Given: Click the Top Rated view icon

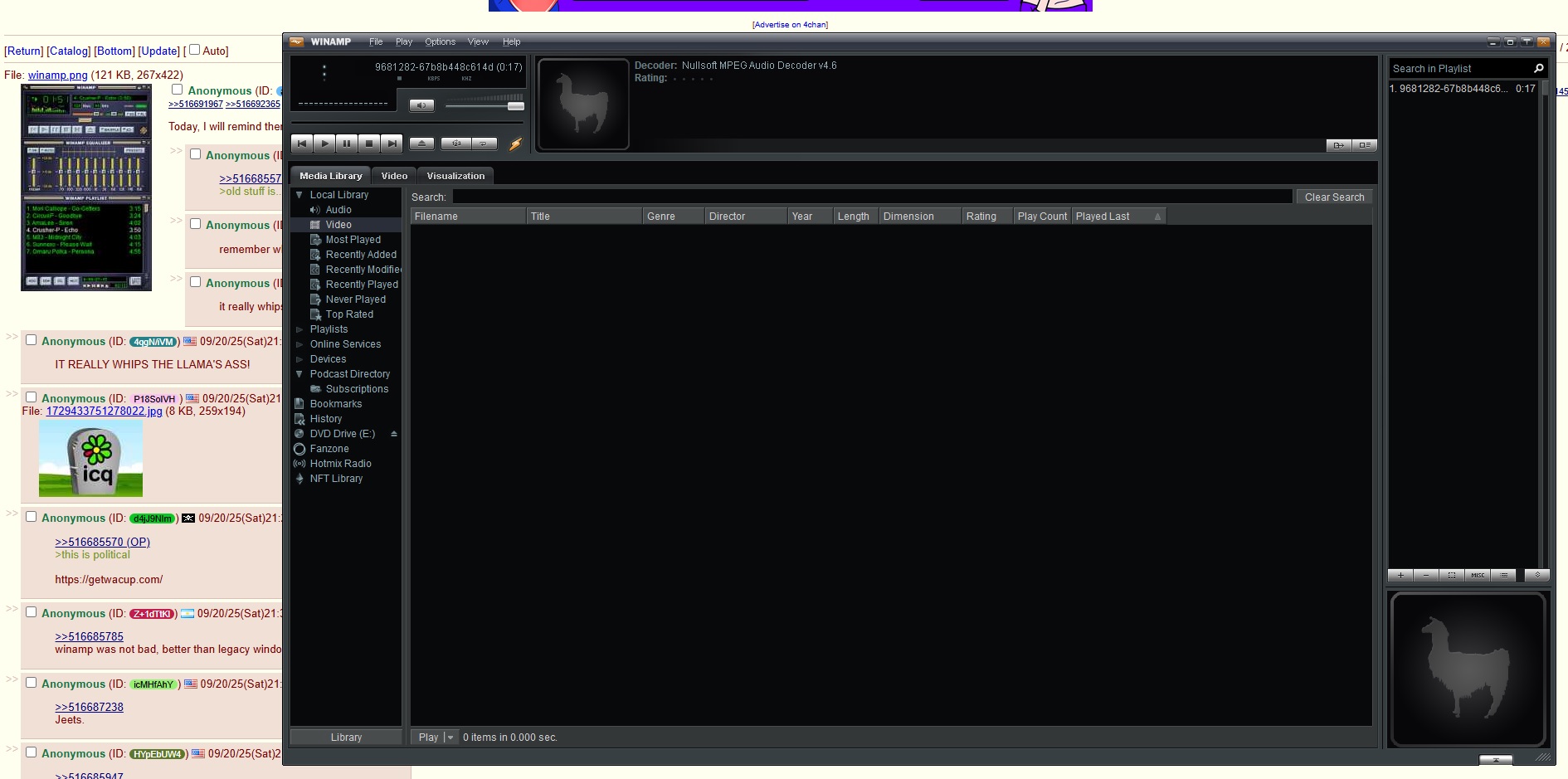Looking at the screenshot, I should click(315, 314).
